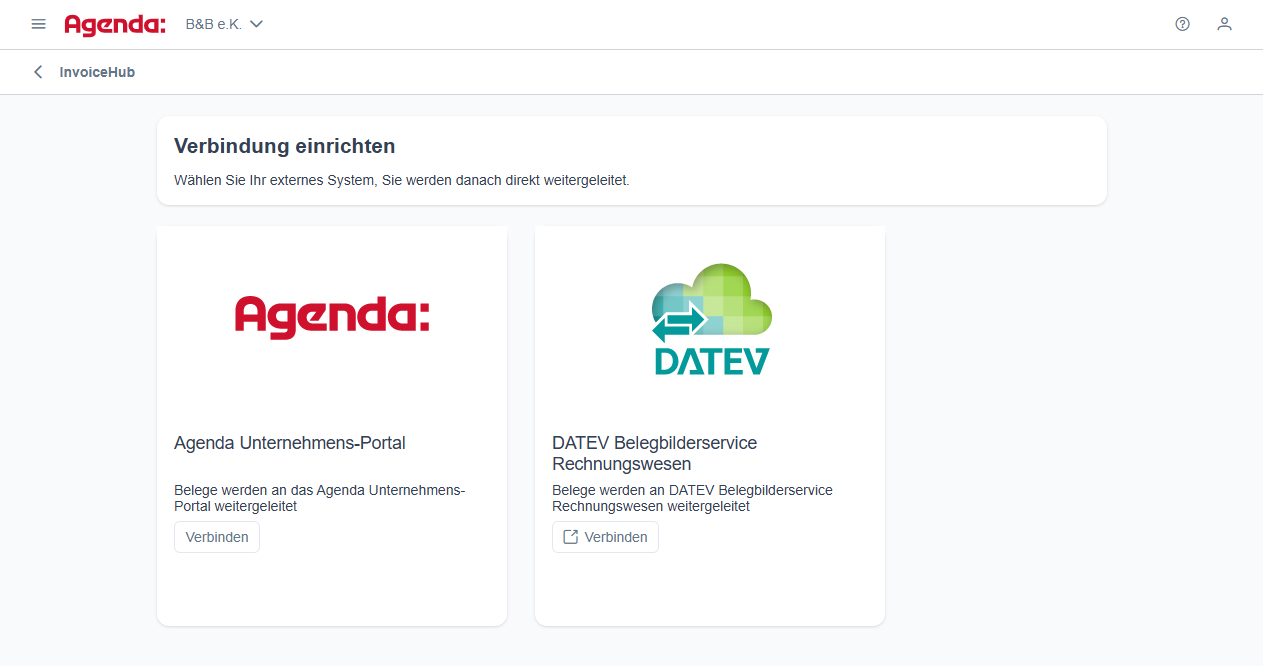Click empty area below Agenda Verbinden button

click(331, 590)
